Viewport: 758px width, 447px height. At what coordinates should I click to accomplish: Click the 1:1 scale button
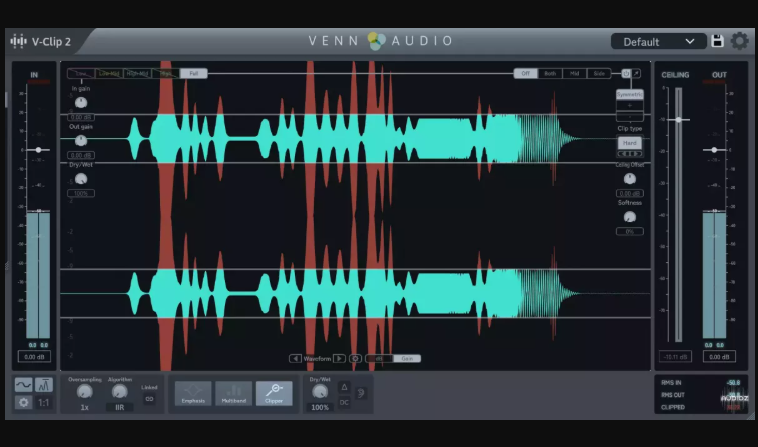point(44,403)
